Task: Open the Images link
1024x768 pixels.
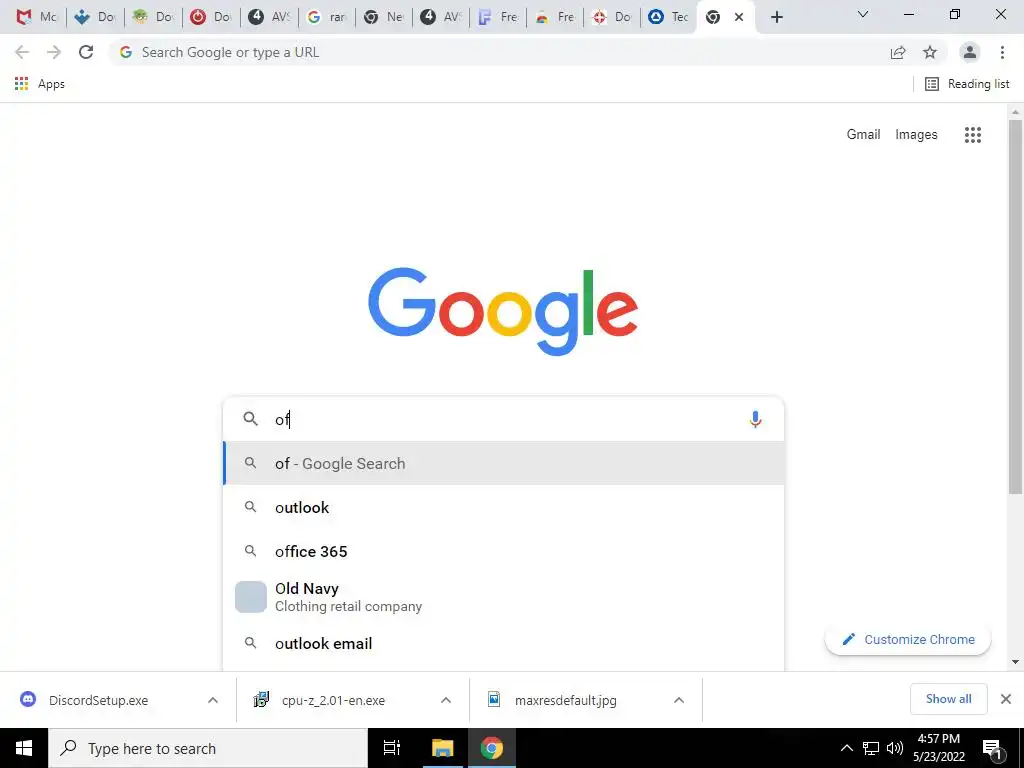Action: [916, 135]
